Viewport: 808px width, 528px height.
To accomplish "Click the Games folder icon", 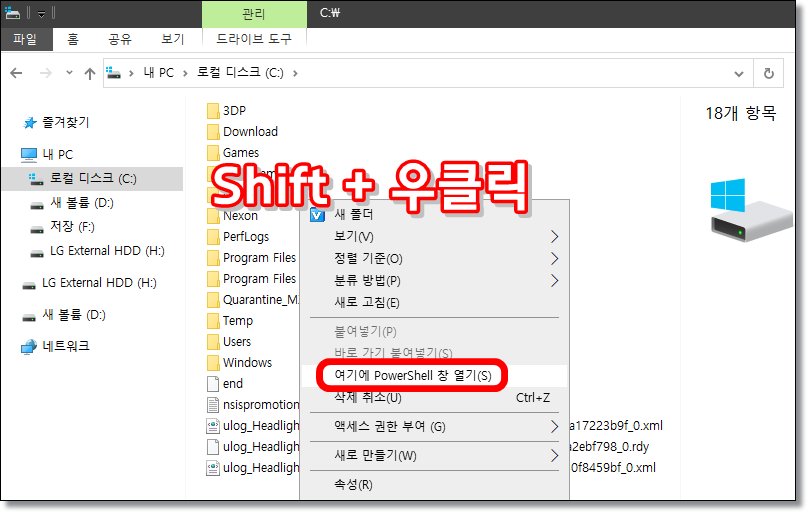I will (213, 154).
